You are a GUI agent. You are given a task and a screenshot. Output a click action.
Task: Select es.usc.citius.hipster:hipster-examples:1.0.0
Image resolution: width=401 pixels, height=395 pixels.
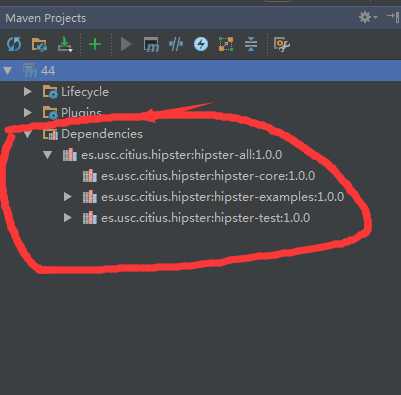[223, 197]
